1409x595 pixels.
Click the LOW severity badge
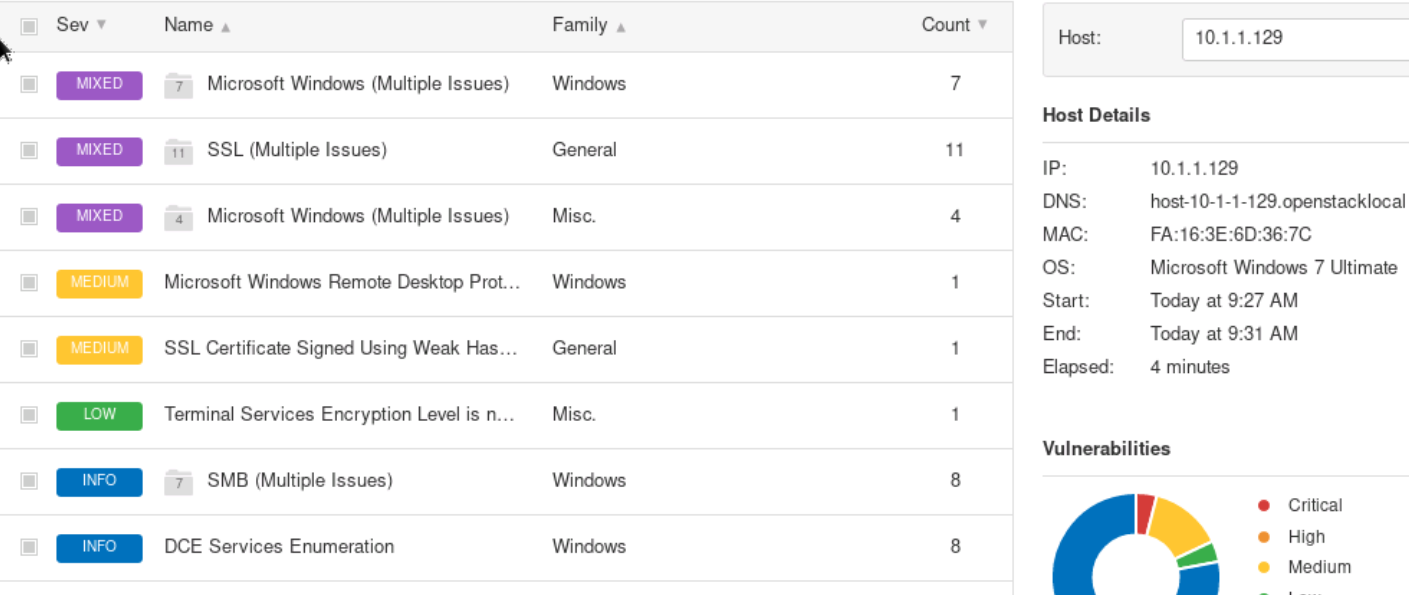pyautogui.click(x=99, y=414)
